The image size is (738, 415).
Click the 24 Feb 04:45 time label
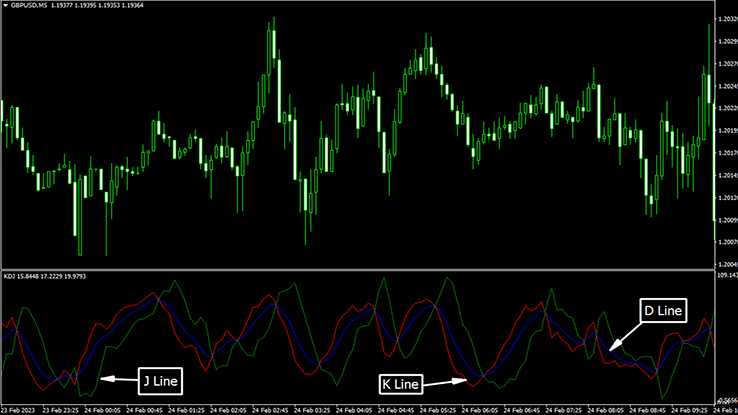[x=396, y=411]
